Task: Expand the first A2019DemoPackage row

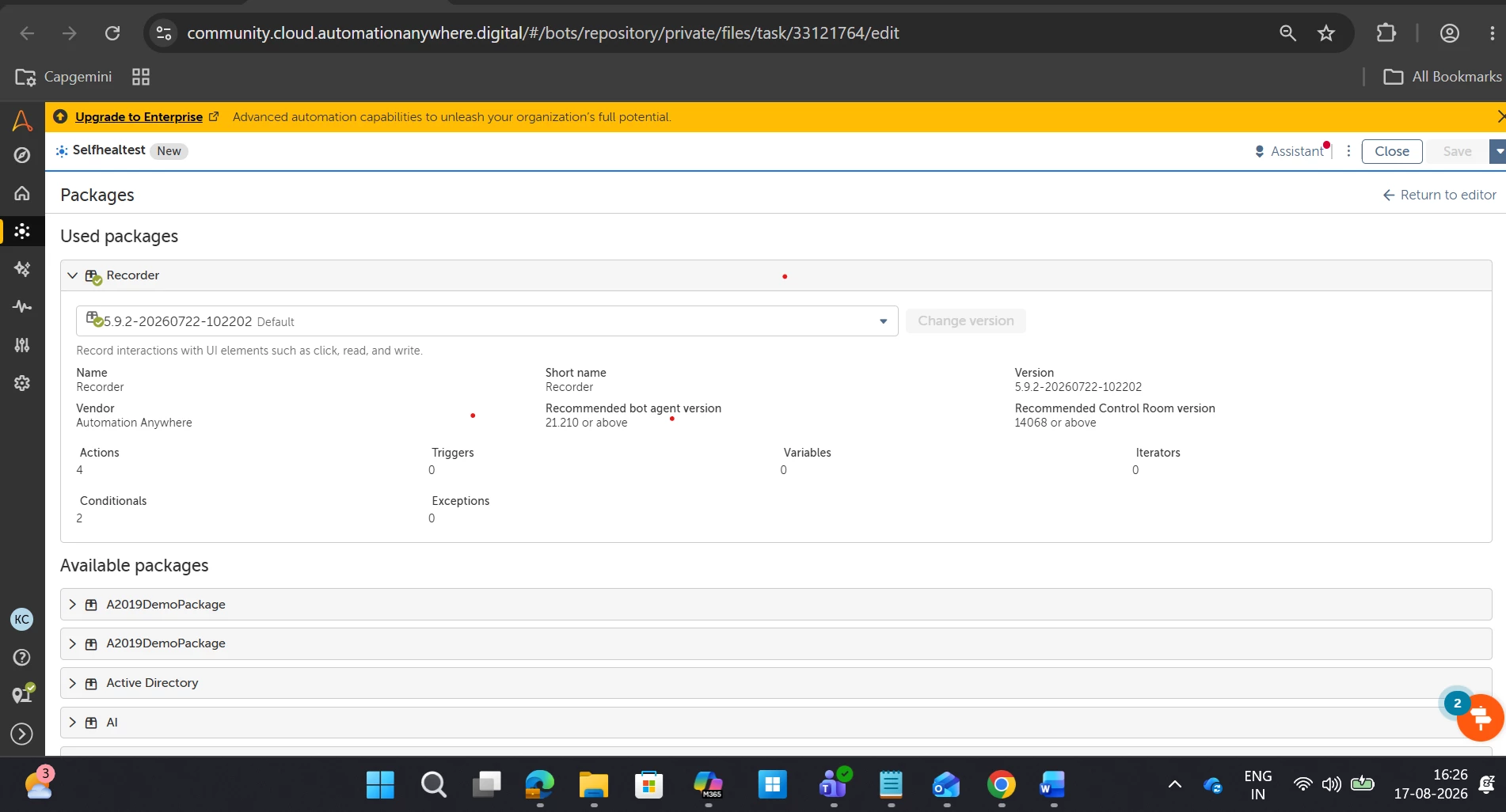Action: point(73,605)
